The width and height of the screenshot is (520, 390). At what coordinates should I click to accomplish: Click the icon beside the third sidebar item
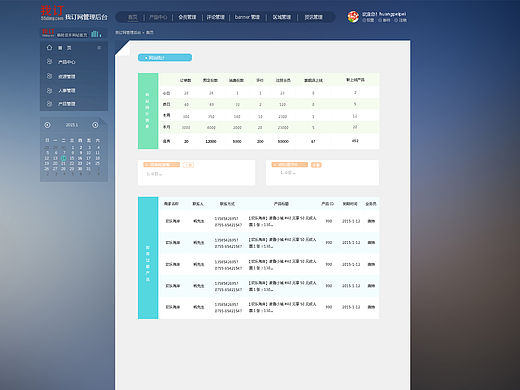(49, 76)
